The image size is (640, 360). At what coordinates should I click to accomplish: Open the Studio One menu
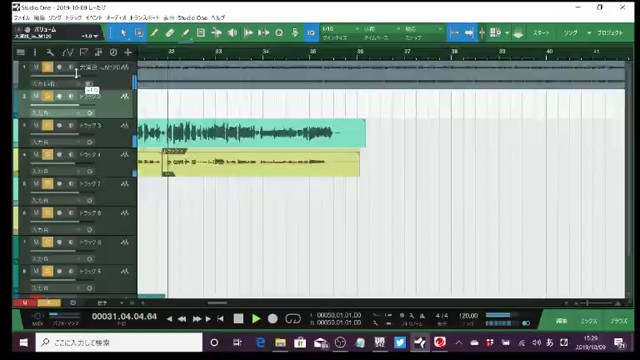tap(192, 18)
